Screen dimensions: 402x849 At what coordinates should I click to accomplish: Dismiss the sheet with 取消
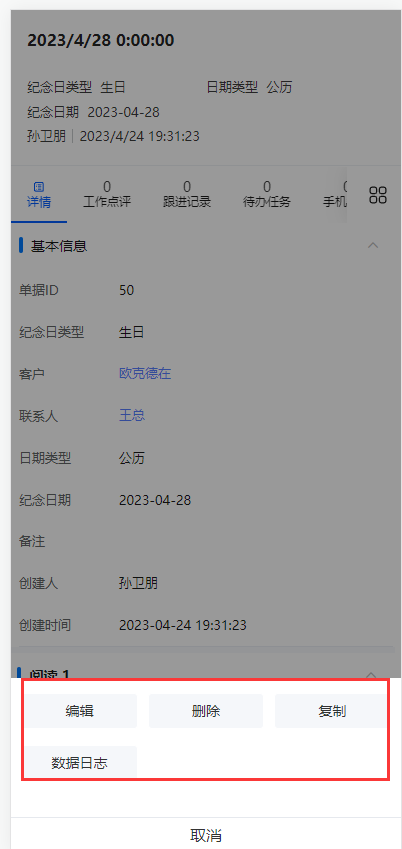click(206, 835)
